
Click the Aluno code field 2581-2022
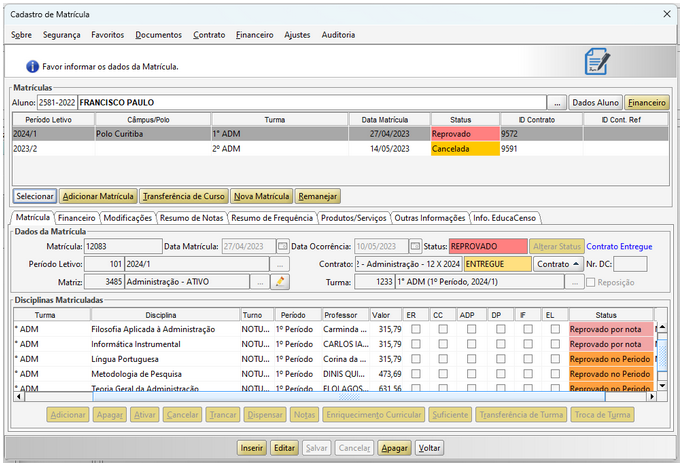point(57,103)
